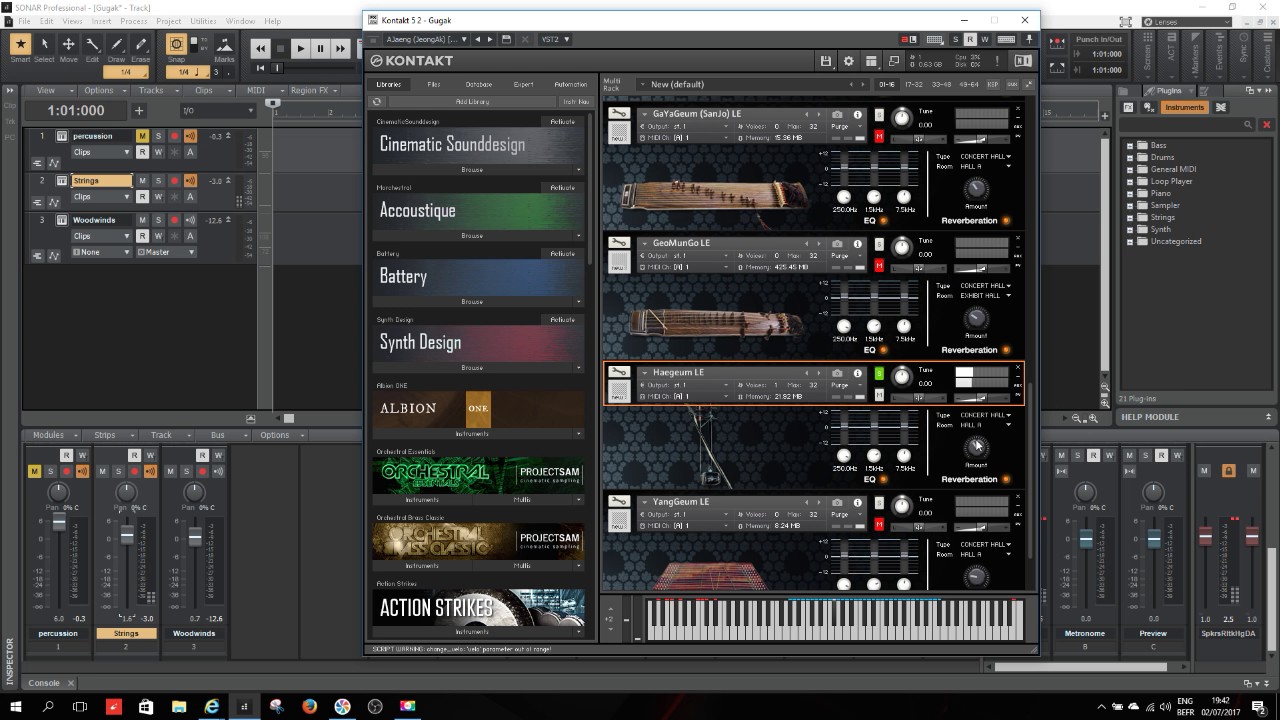Select the Erase tool in SONAR
Screen dimensions: 1280x720
pyautogui.click(x=140, y=44)
